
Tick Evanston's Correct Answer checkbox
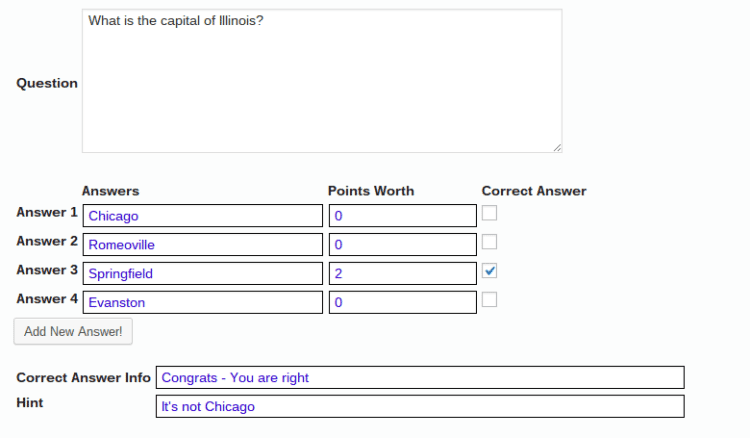click(490, 300)
